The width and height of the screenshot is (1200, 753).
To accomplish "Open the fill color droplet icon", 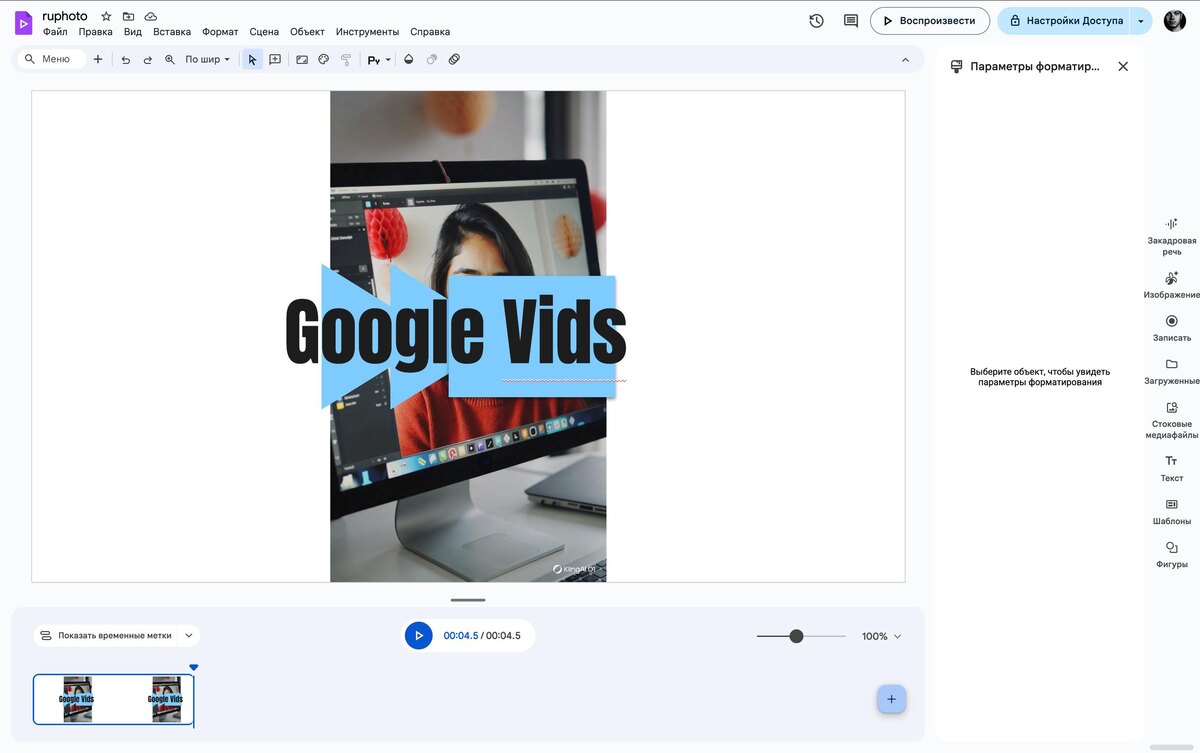I will click(408, 60).
